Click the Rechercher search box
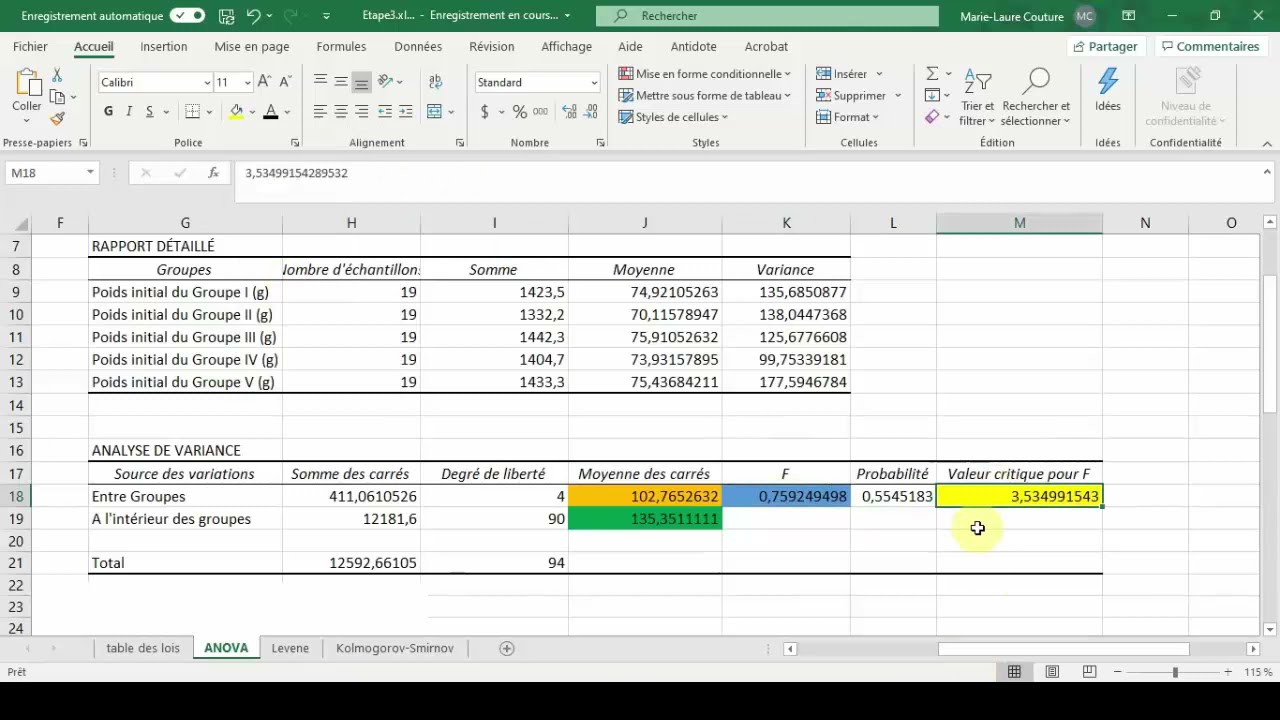This screenshot has width=1280, height=720. [x=767, y=16]
